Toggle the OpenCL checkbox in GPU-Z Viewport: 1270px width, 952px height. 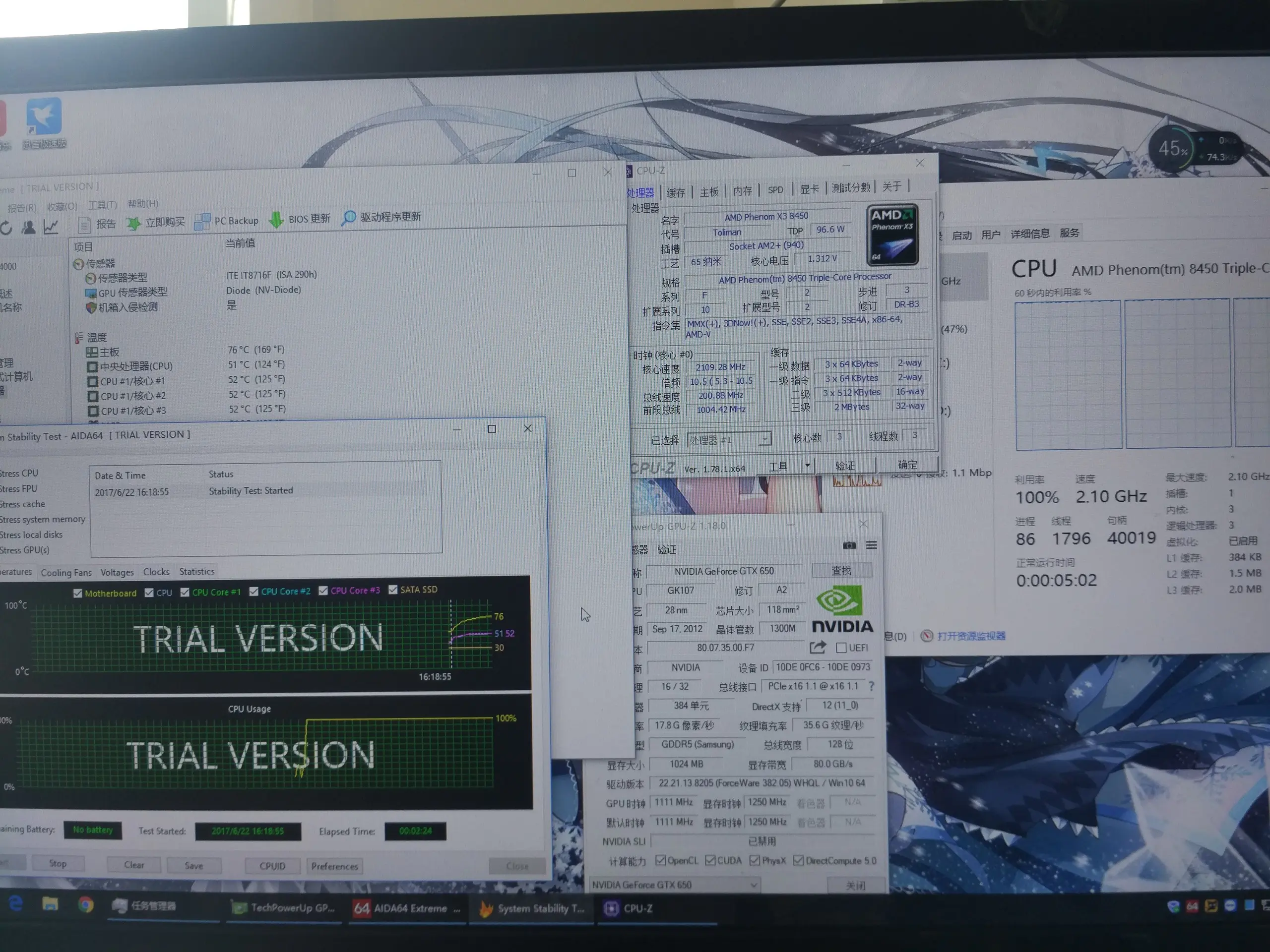(x=660, y=860)
